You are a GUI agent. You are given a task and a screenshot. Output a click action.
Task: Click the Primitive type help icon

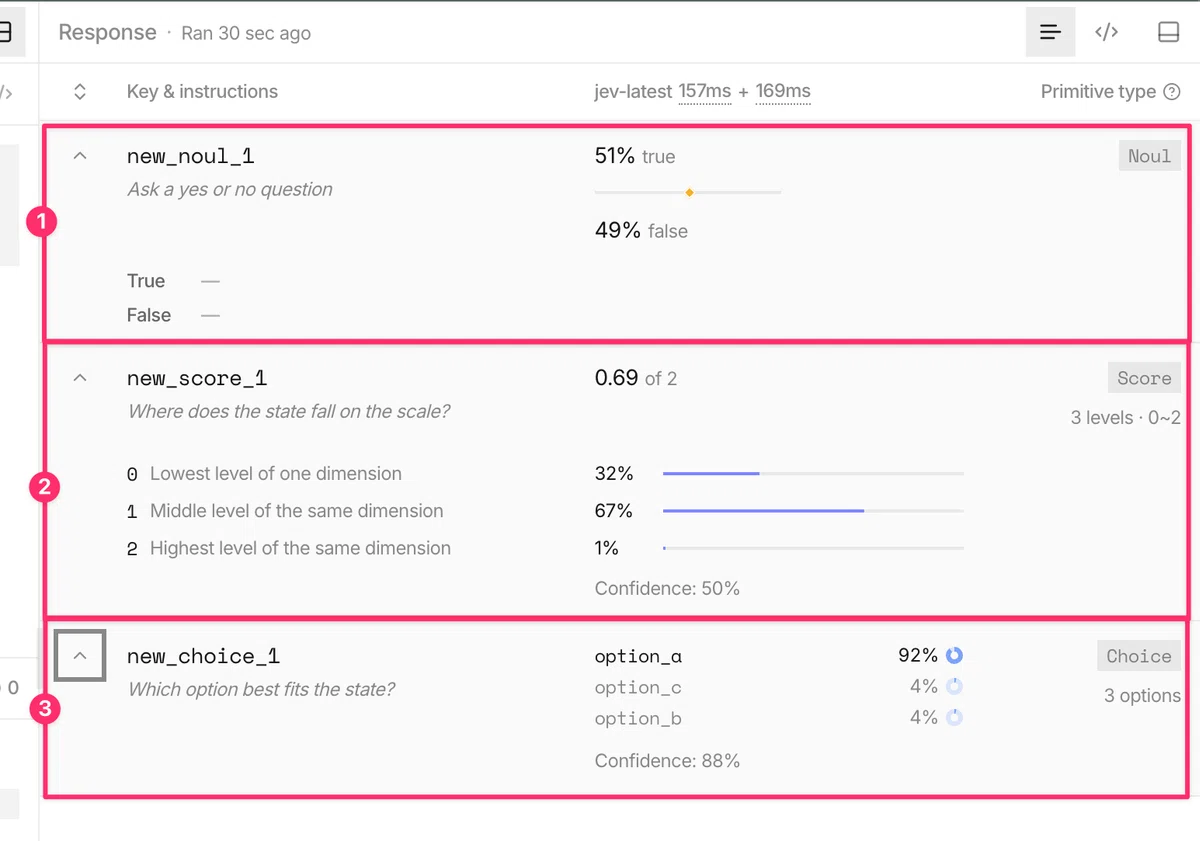[x=1173, y=92]
